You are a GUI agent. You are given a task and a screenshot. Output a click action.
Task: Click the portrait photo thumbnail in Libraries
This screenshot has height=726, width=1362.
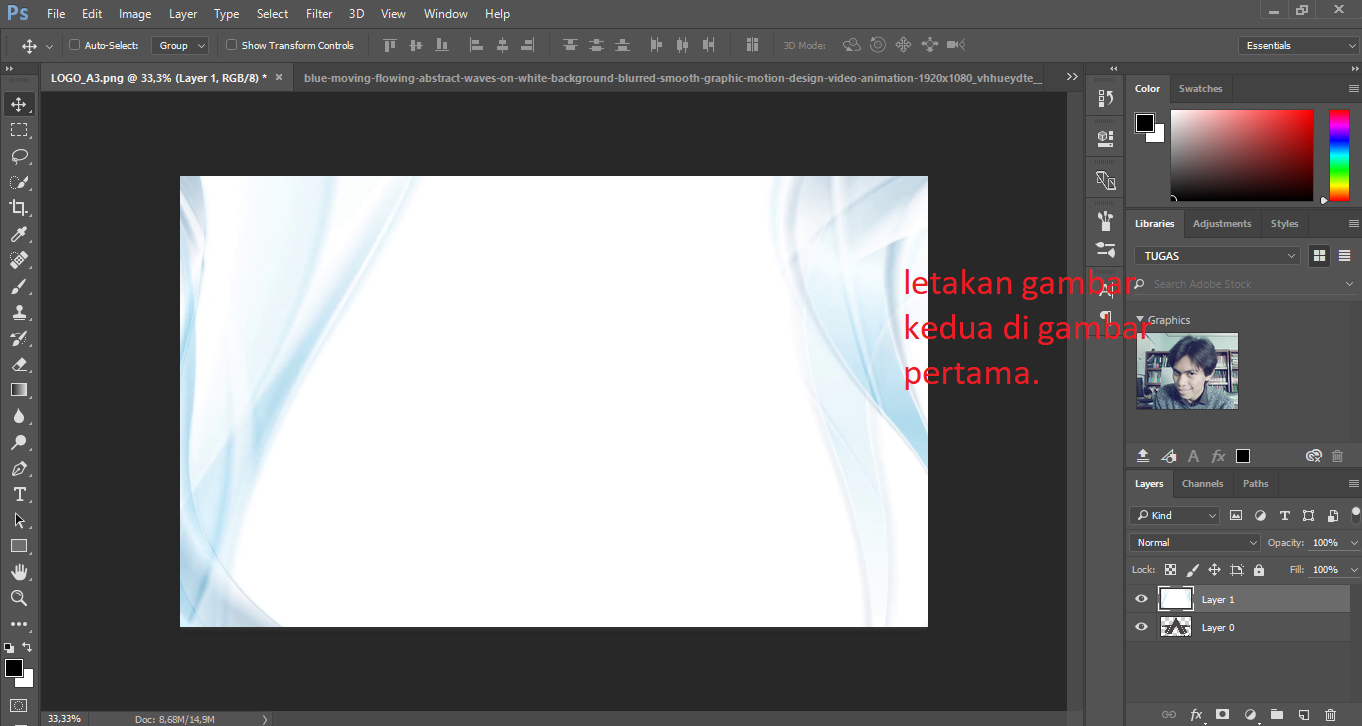1186,370
